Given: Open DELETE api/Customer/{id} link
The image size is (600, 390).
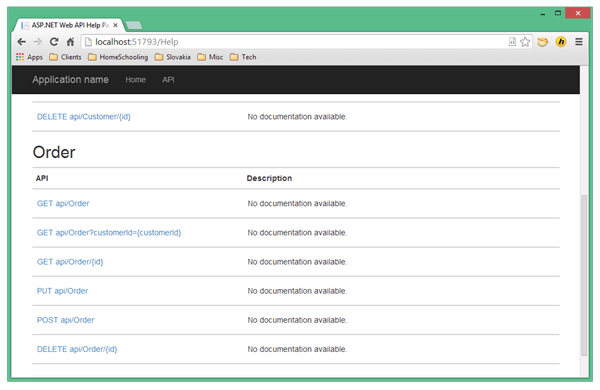Looking at the screenshot, I should [x=84, y=117].
